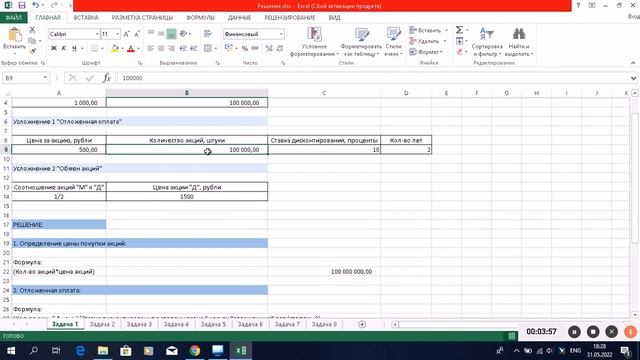Image resolution: width=640 pixels, height=360 pixels.
Task: Open the Финансовый number format dropdown
Action: tap(281, 34)
